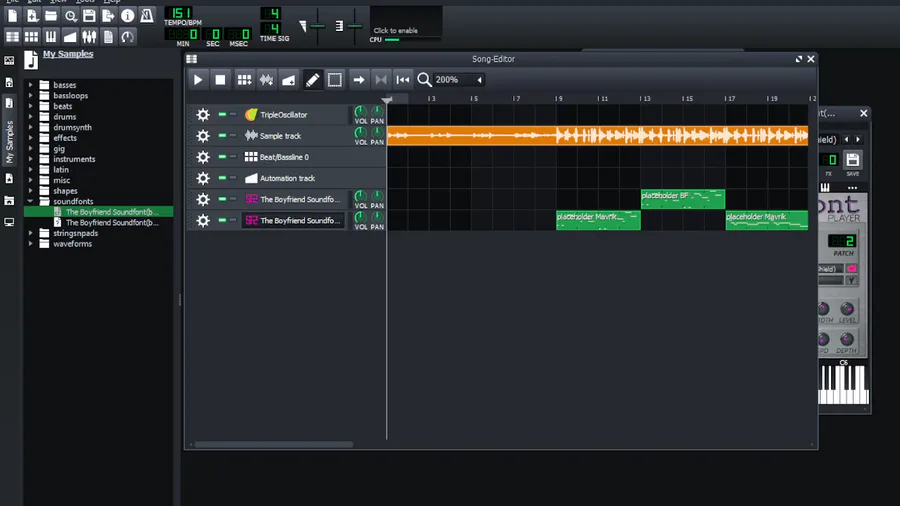This screenshot has width=900, height=506.
Task: Toggle the back-to-start playback behavior button
Action: pos(403,80)
